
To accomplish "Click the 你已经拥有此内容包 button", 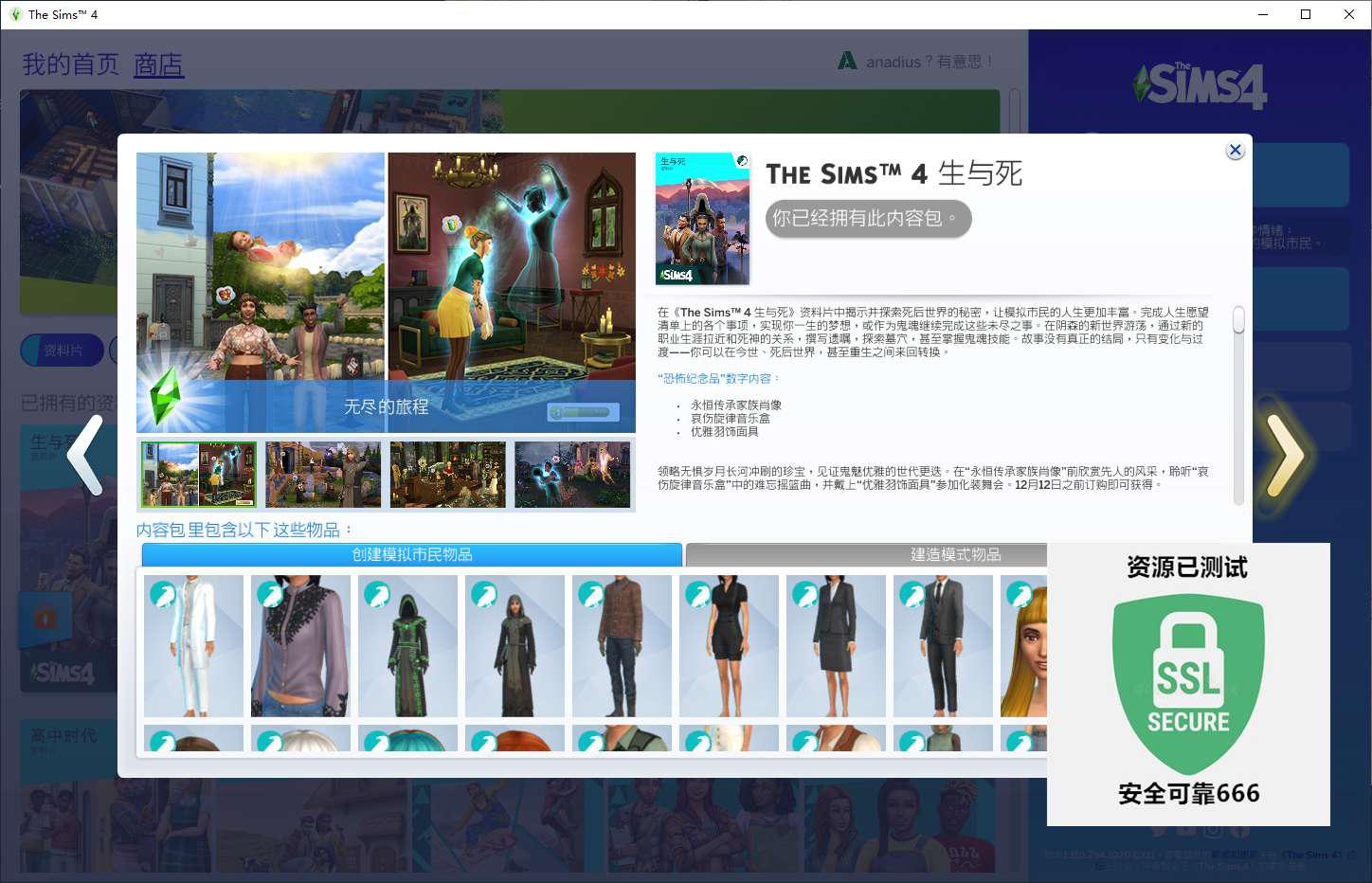I will coord(868,219).
